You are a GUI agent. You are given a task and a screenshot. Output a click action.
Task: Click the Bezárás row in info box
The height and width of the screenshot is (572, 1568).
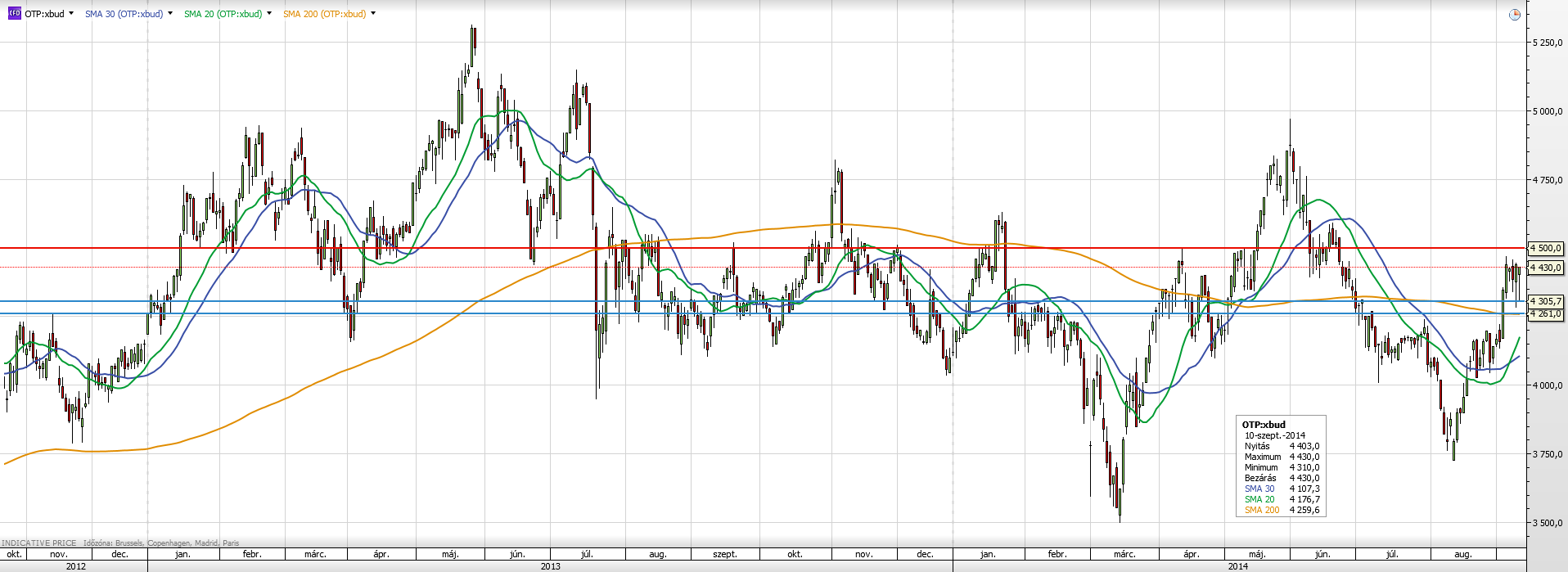point(1282,478)
